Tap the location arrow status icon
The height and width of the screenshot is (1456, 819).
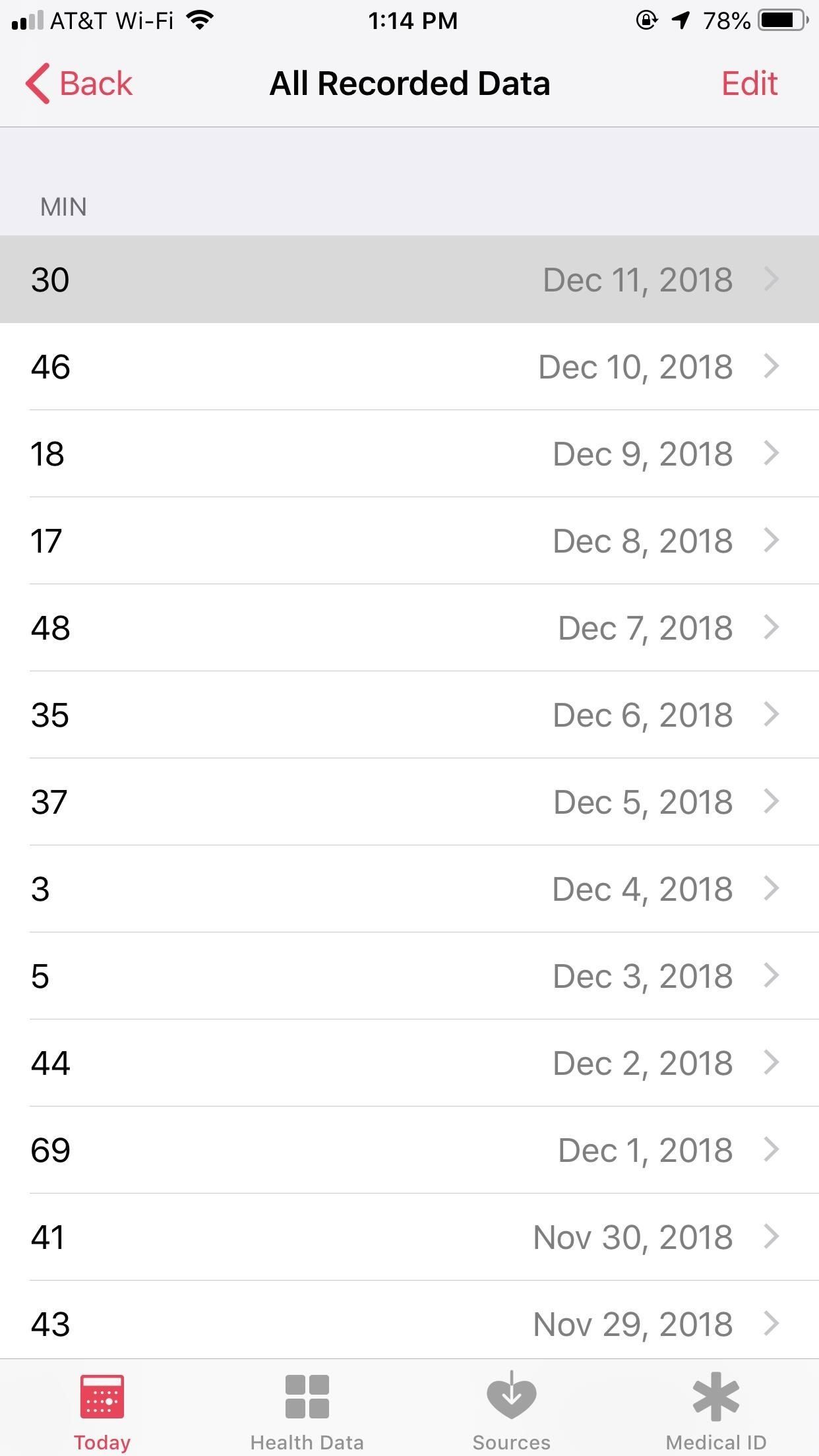click(x=680, y=20)
